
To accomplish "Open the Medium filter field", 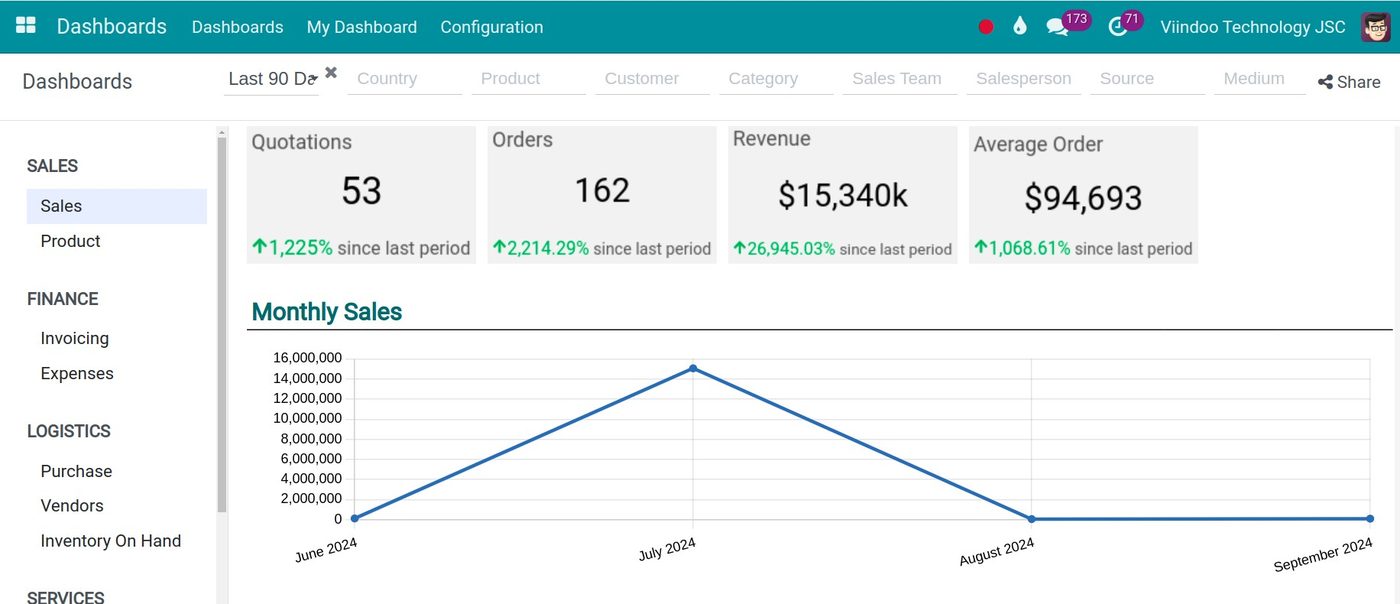I will pyautogui.click(x=1260, y=79).
